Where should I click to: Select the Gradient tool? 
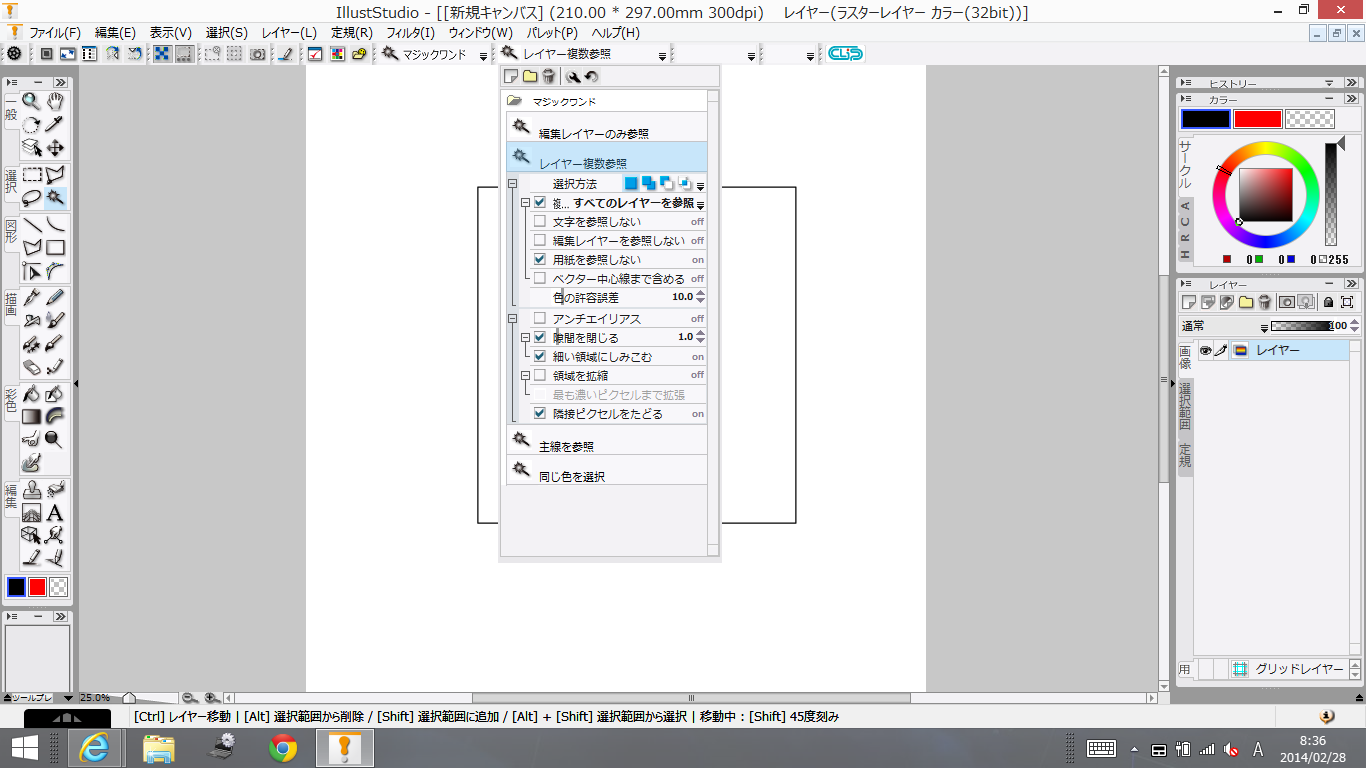click(x=32, y=416)
